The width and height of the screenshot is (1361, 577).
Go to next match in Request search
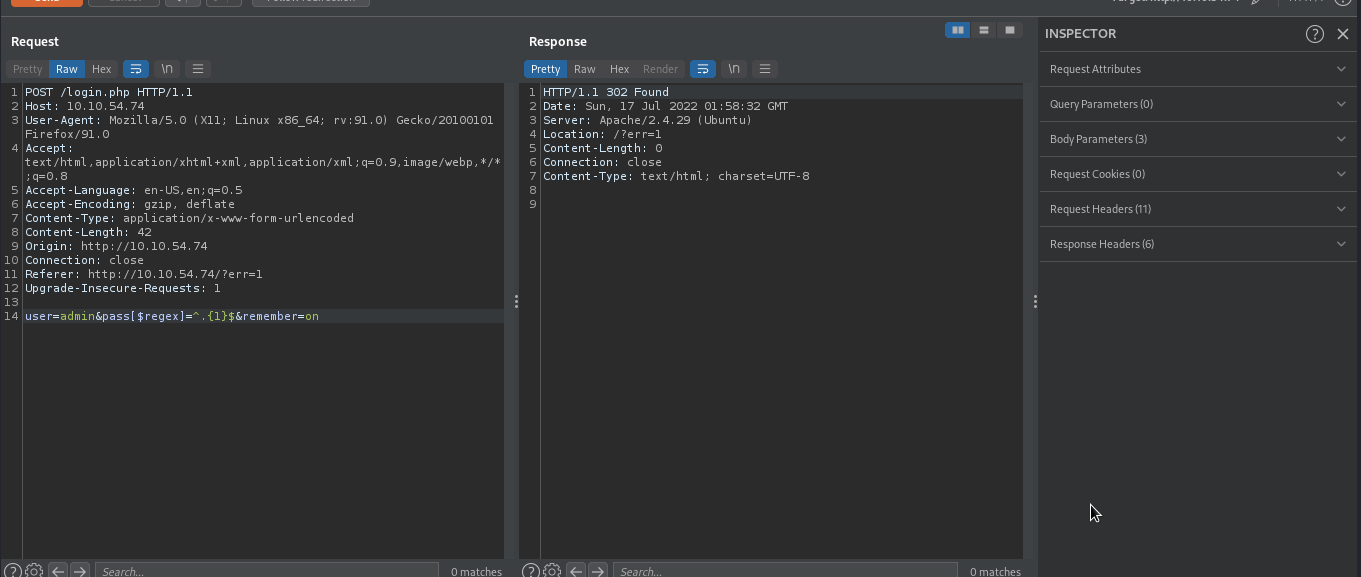pos(80,571)
